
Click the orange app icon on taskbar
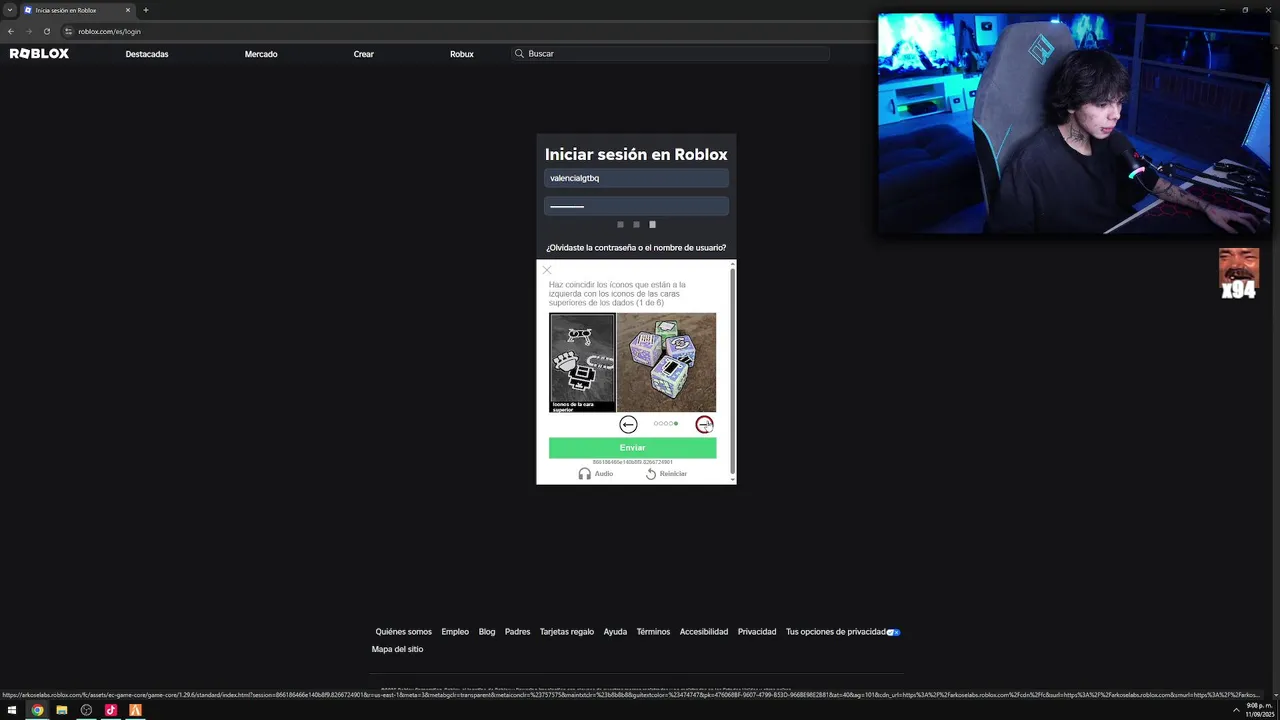tap(135, 710)
